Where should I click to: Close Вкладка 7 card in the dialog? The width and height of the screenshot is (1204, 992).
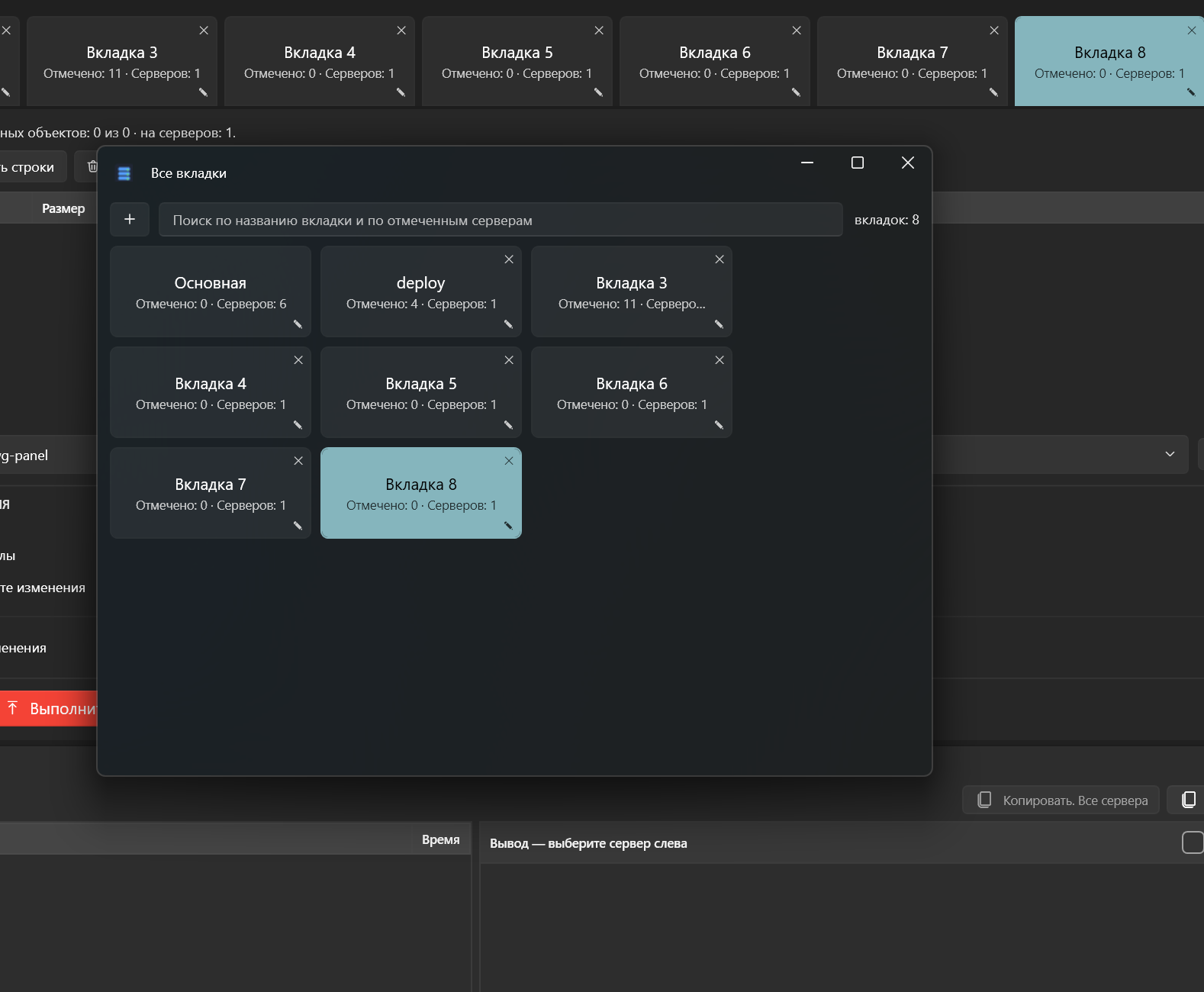(x=298, y=461)
